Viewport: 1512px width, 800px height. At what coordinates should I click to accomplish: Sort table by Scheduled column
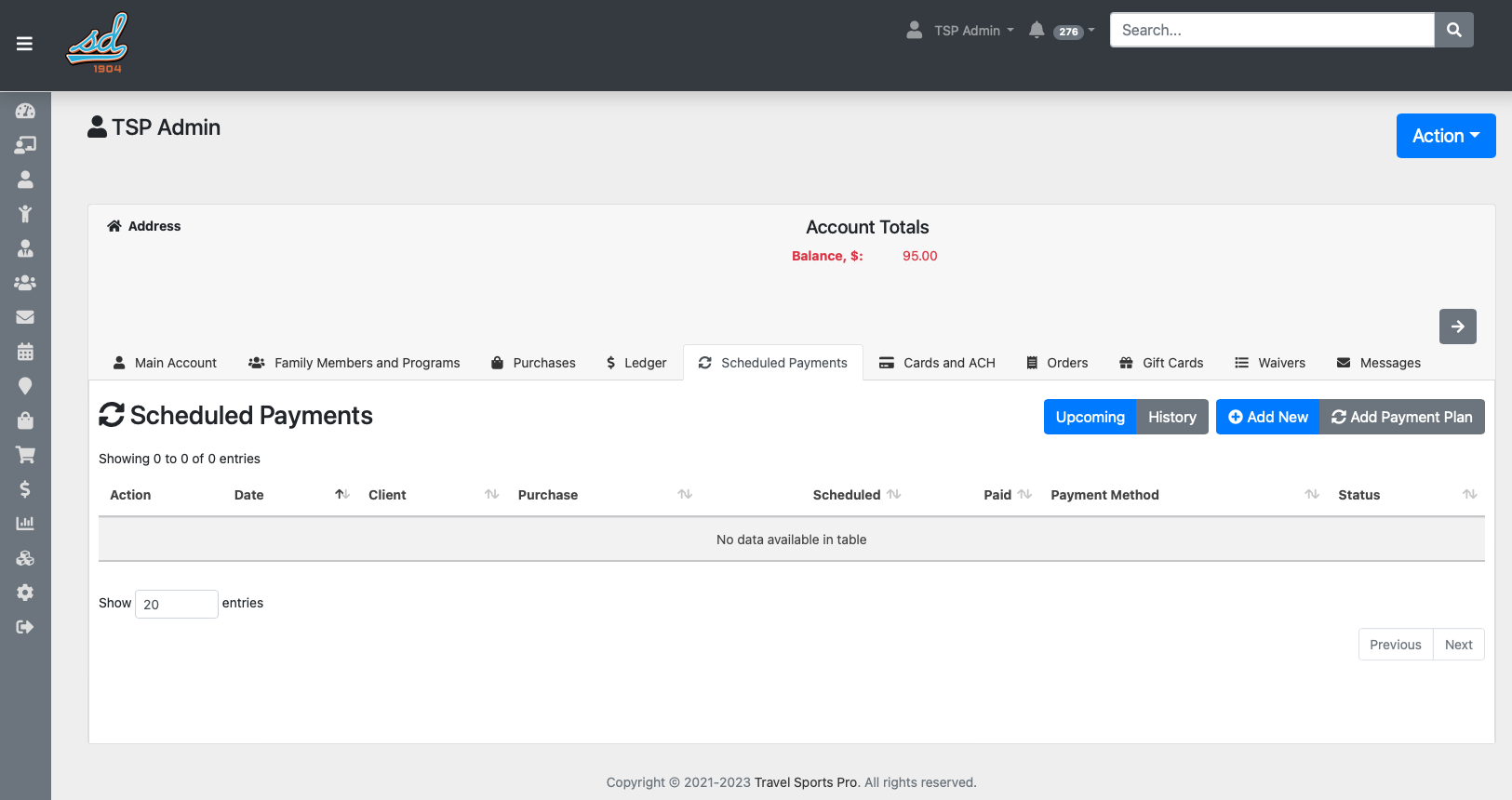click(805, 495)
